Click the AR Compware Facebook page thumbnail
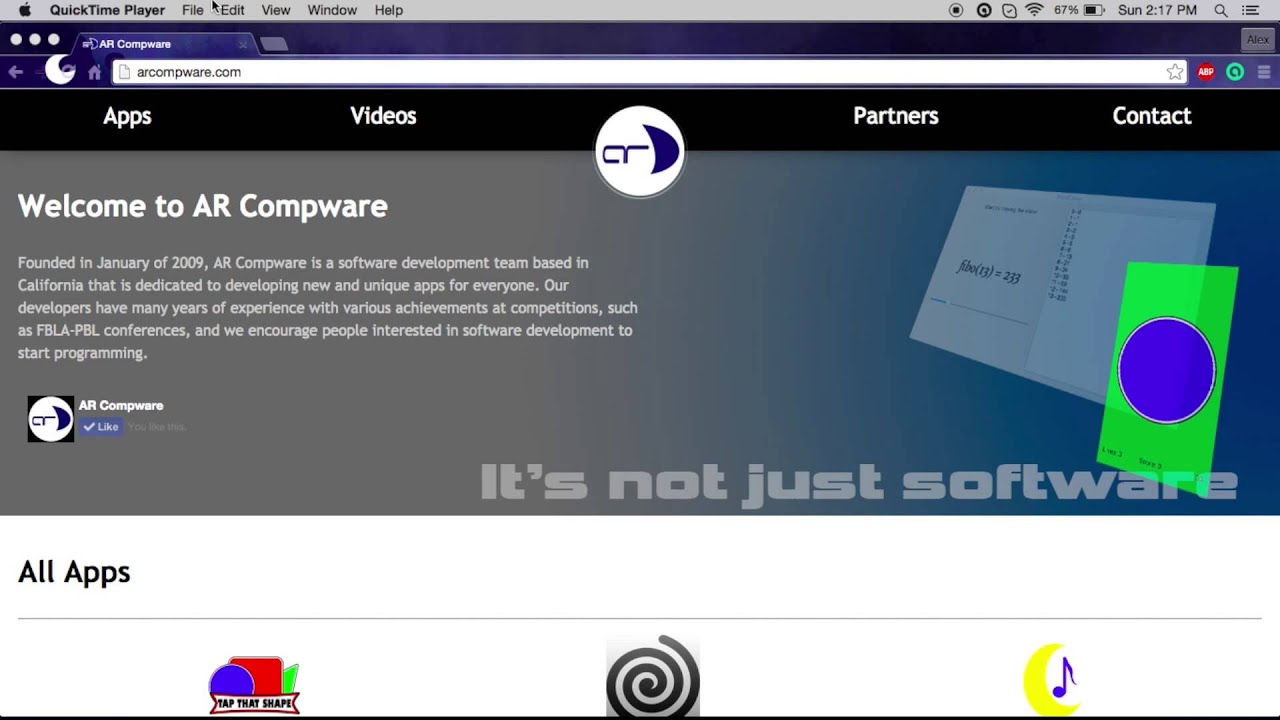Image resolution: width=1280 pixels, height=720 pixels. pos(51,419)
